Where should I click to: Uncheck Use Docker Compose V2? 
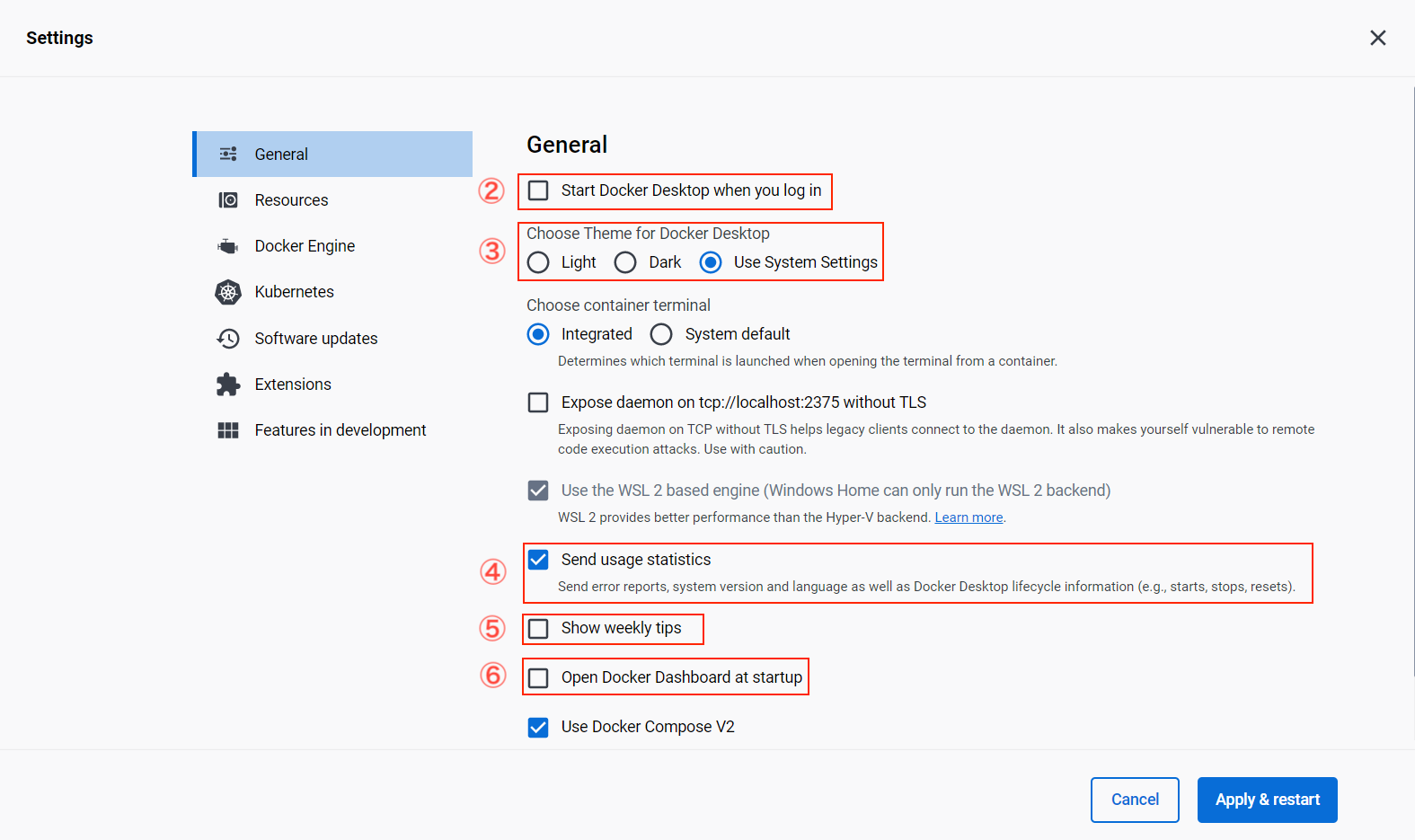tap(538, 727)
